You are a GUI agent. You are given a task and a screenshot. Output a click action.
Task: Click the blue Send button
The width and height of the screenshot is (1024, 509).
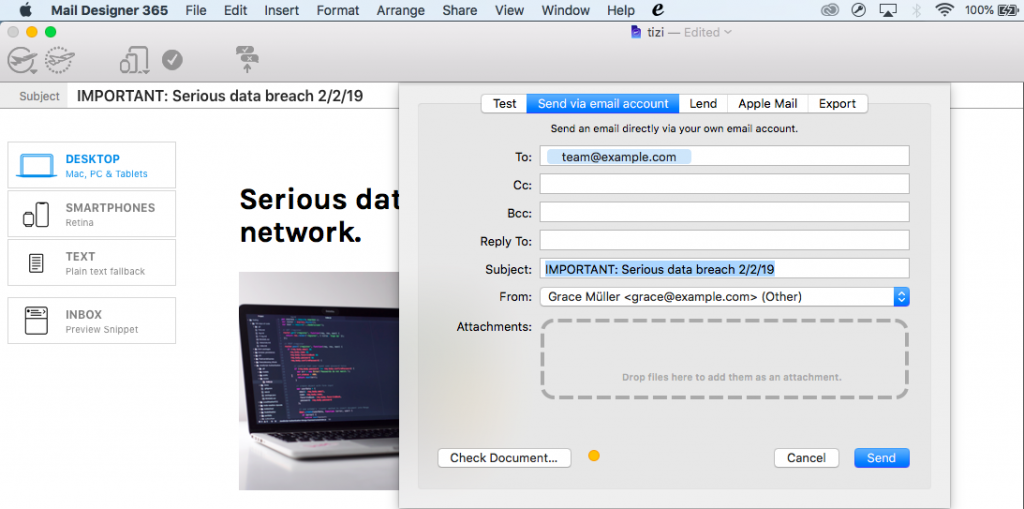point(881,458)
